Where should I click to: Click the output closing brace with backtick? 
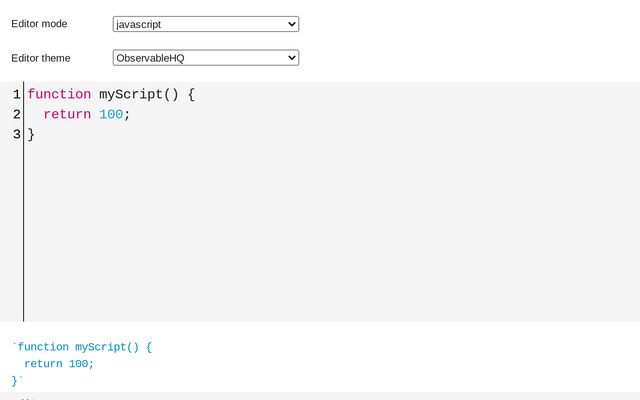17,381
